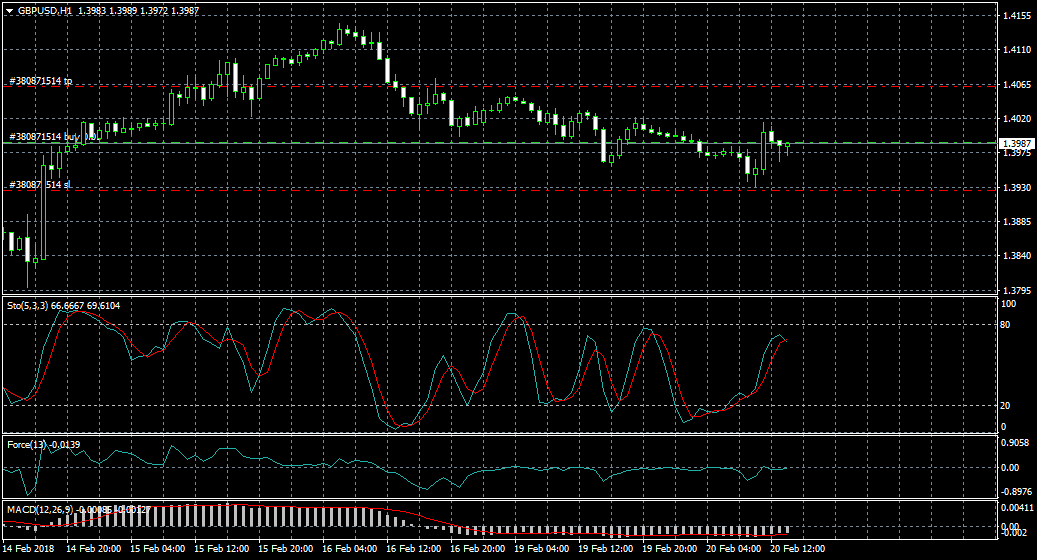Click the Sto(5,3,3) indicator label
The width and height of the screenshot is (1037, 560).
(x=28, y=305)
